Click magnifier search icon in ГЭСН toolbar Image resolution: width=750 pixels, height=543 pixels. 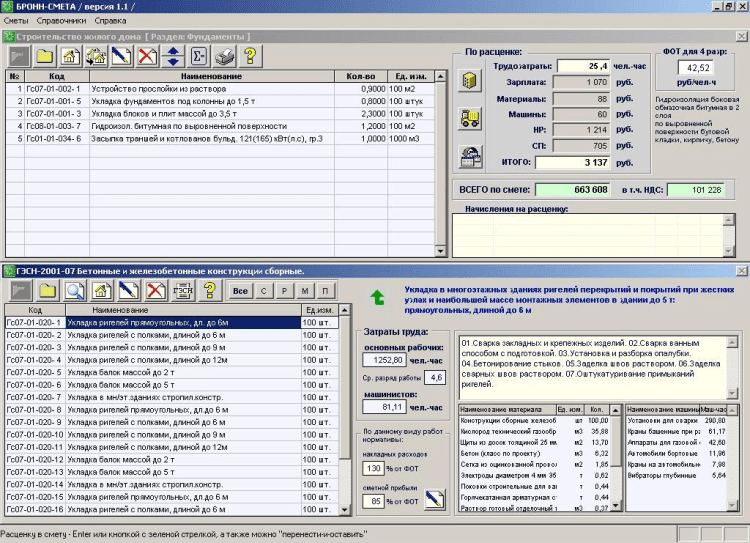(x=75, y=290)
